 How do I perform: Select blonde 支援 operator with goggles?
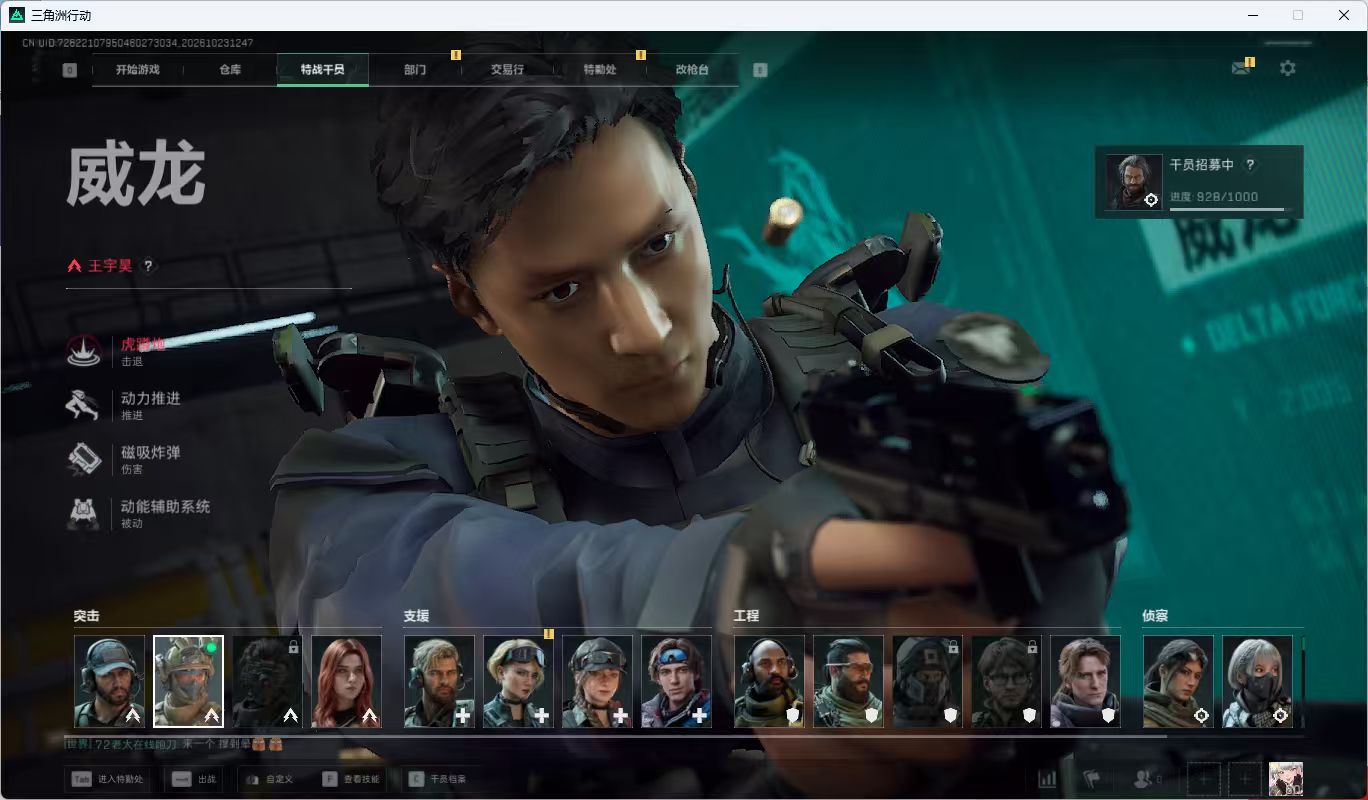click(x=518, y=681)
